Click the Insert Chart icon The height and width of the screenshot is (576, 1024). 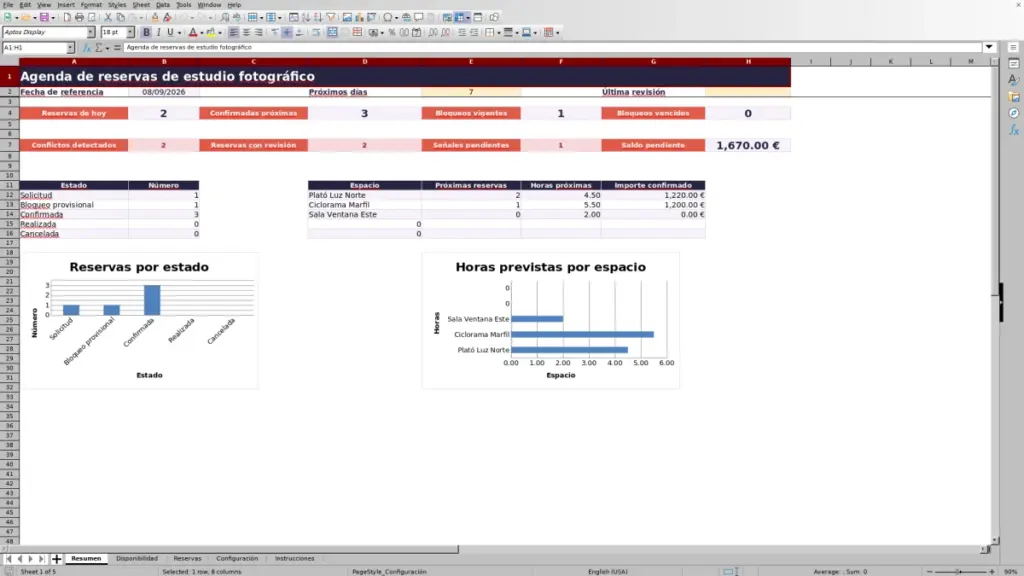359,18
